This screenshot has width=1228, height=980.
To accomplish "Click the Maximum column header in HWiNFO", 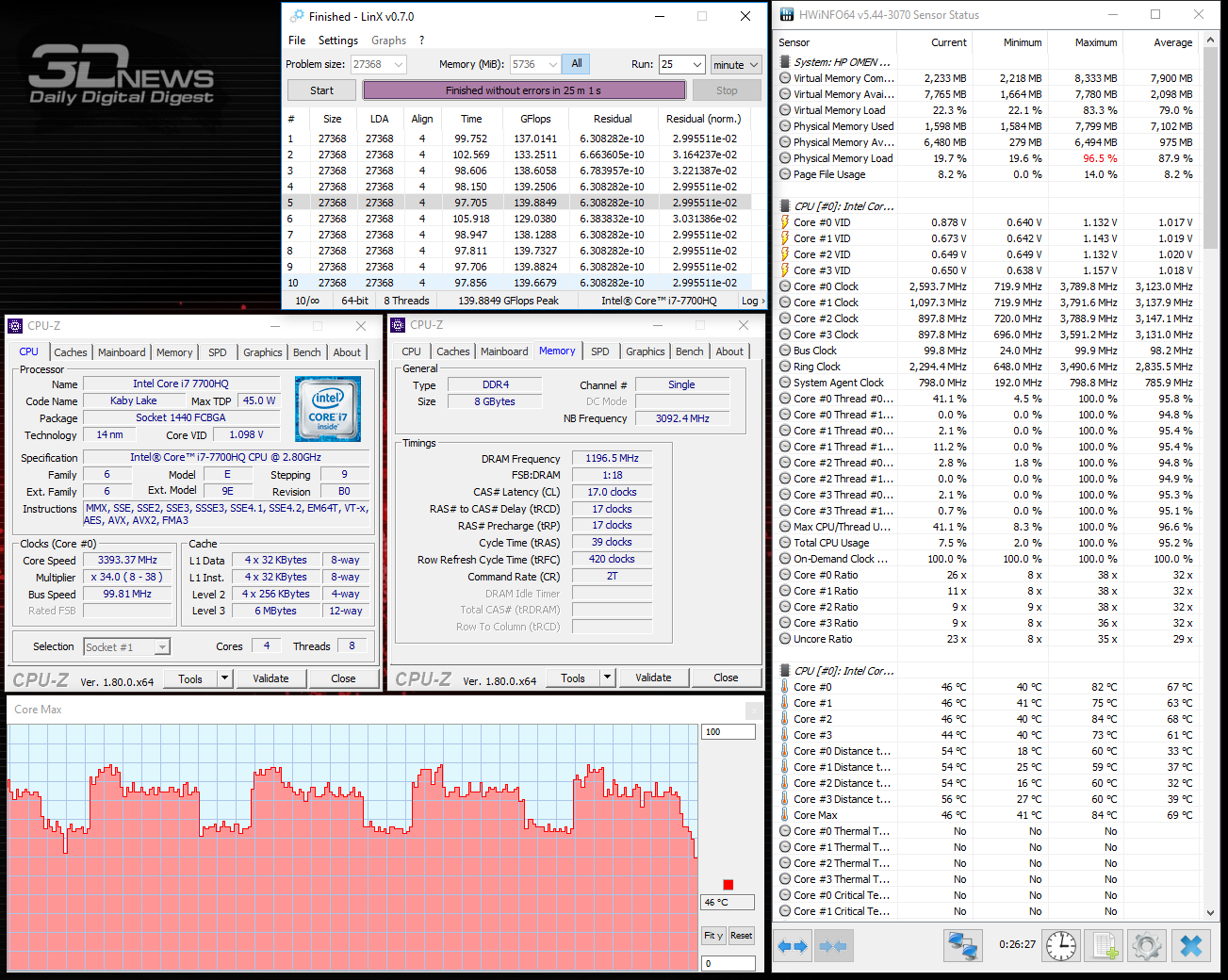I will coord(1086,42).
